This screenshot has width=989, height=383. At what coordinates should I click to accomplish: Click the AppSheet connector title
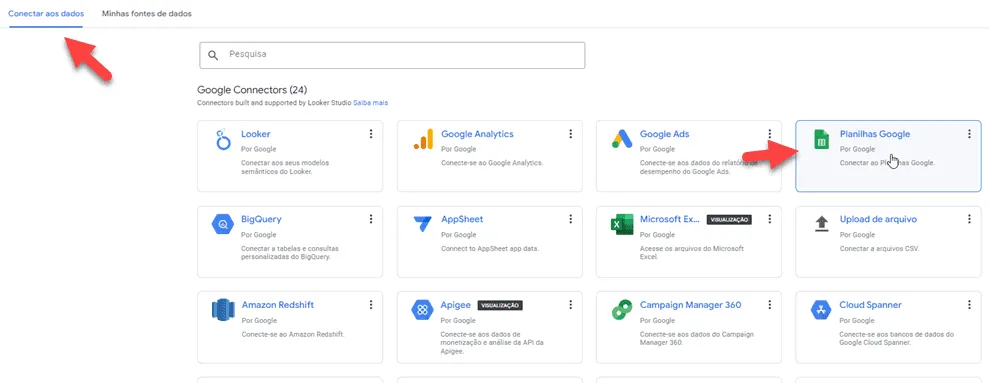point(462,220)
